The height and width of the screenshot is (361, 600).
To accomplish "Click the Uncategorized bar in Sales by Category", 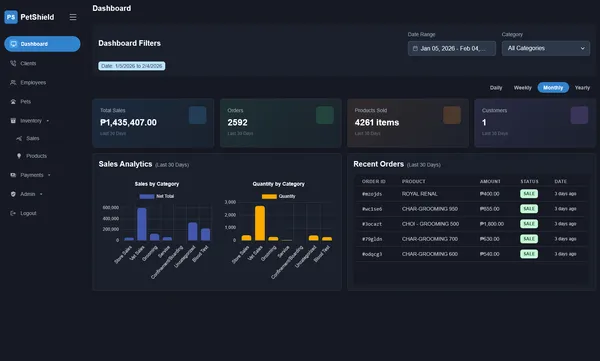I will click(192, 232).
